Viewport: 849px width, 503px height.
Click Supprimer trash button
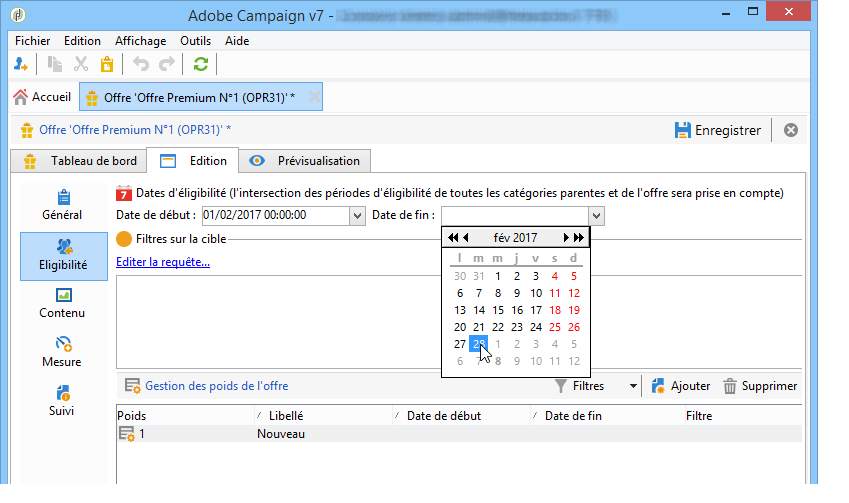point(760,386)
